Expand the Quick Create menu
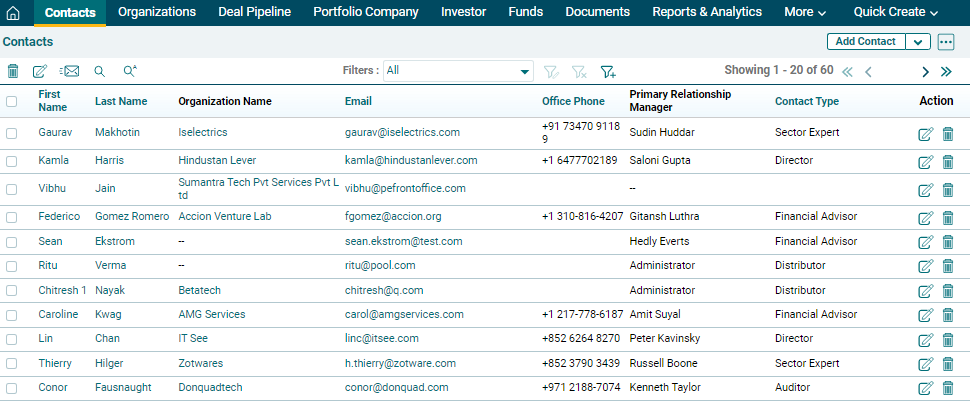Viewport: 970px width, 402px height. coord(895,12)
